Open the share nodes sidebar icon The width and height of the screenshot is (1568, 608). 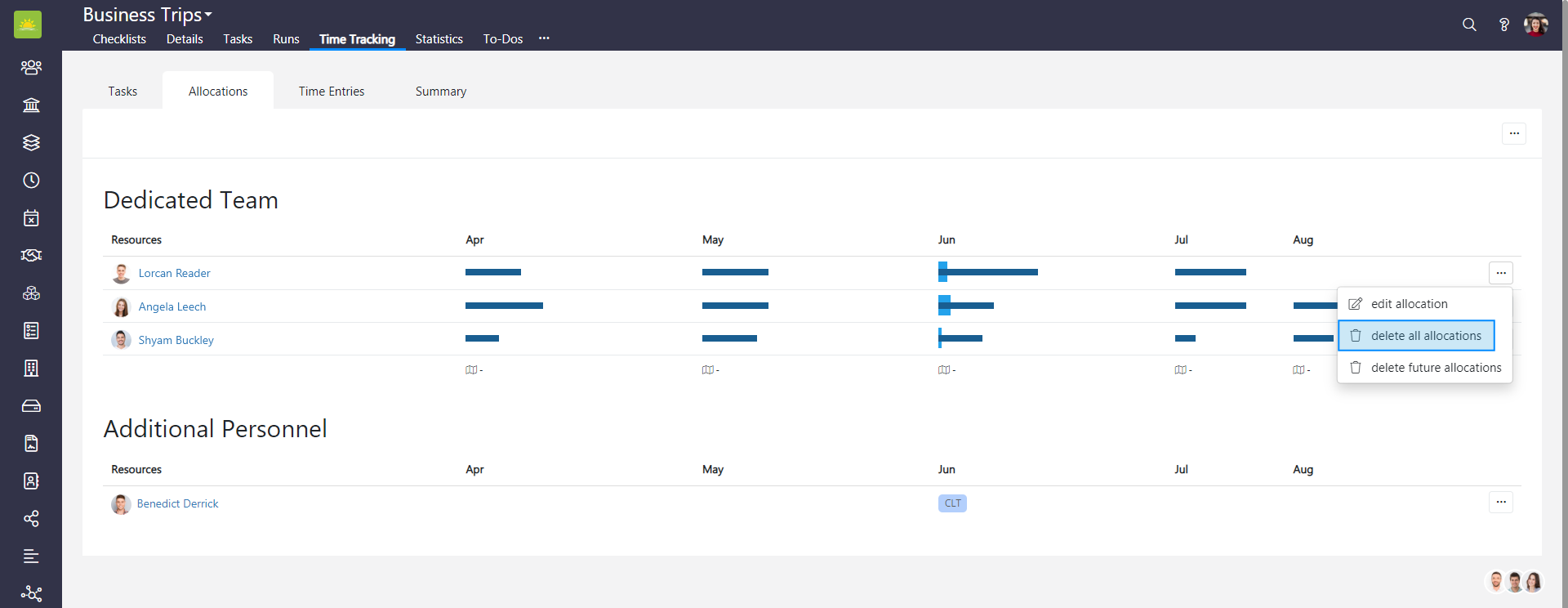click(31, 519)
